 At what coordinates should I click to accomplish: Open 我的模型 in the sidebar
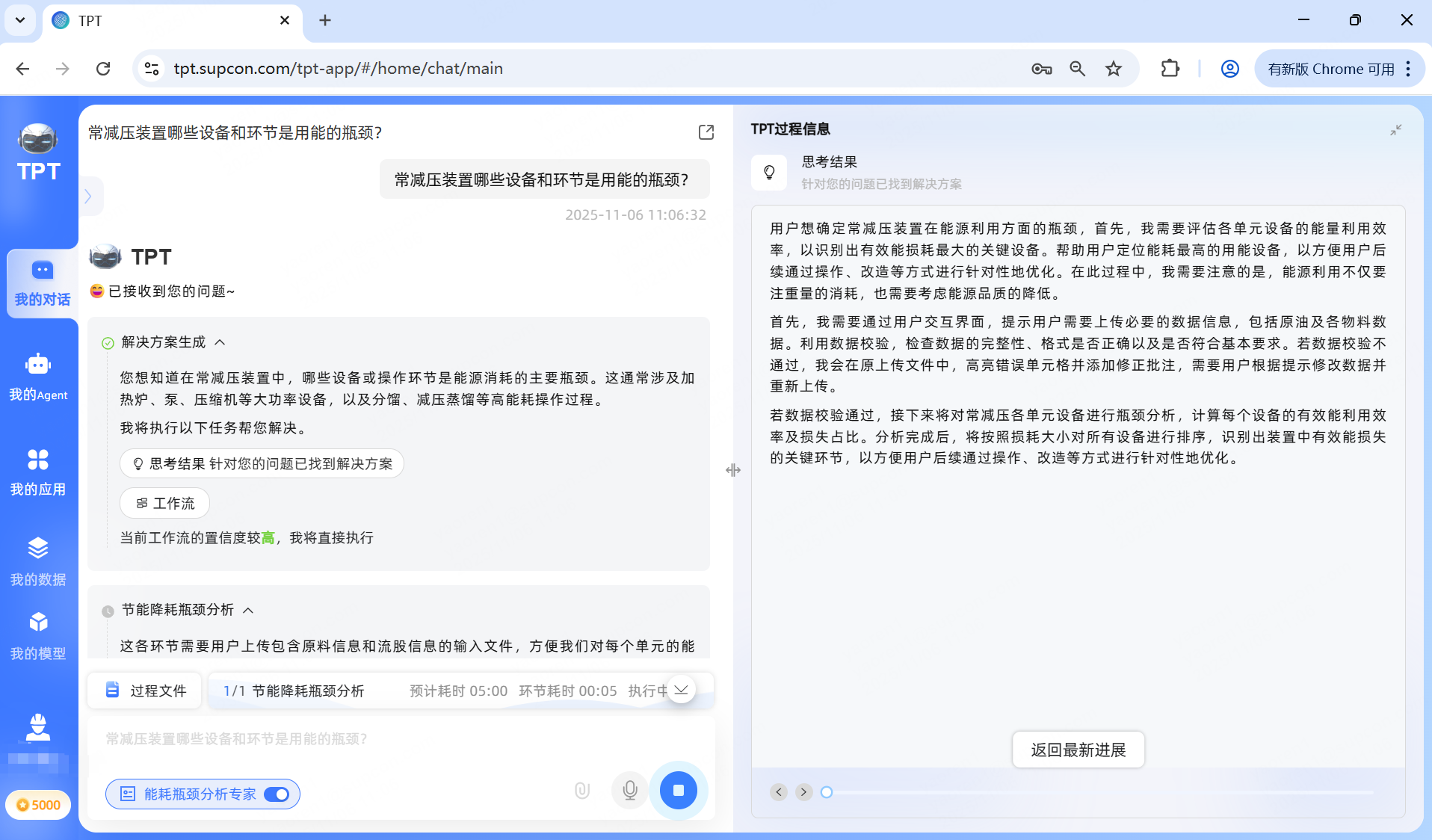[40, 635]
